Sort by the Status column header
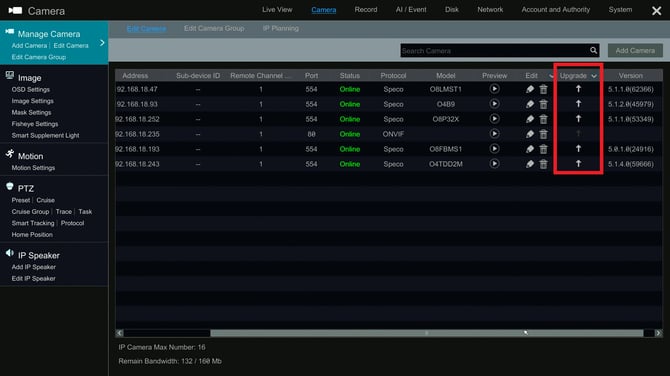Image resolution: width=670 pixels, height=376 pixels. tap(350, 76)
